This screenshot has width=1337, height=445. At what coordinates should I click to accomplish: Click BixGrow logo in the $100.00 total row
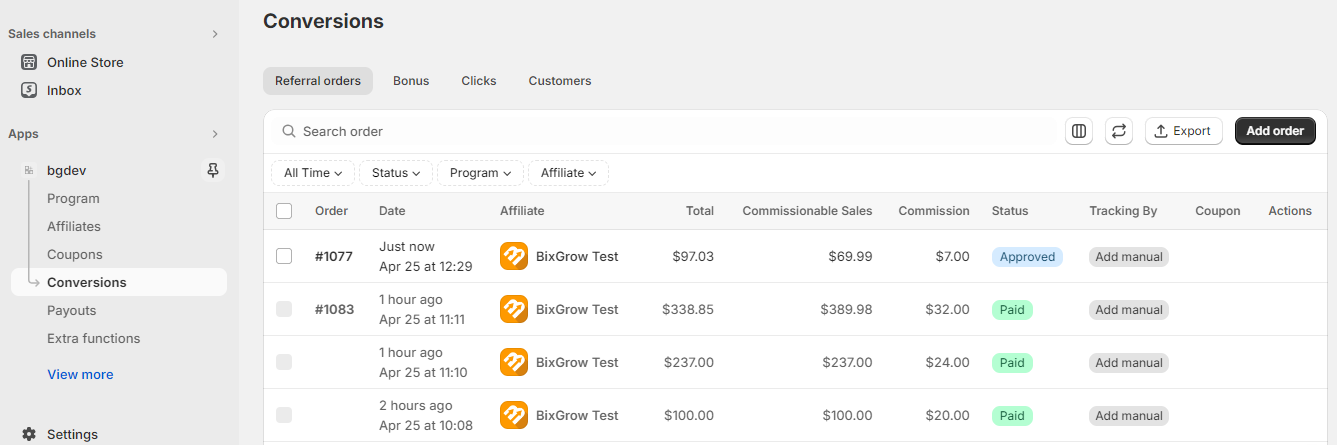pyautogui.click(x=514, y=415)
